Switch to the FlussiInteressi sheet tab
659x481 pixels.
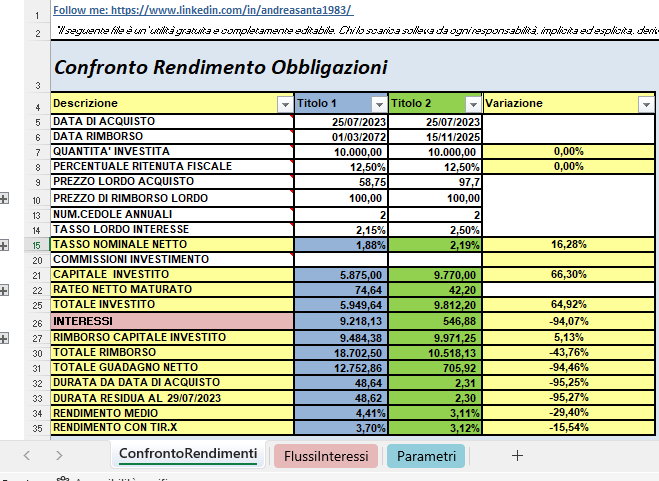[x=325, y=456]
